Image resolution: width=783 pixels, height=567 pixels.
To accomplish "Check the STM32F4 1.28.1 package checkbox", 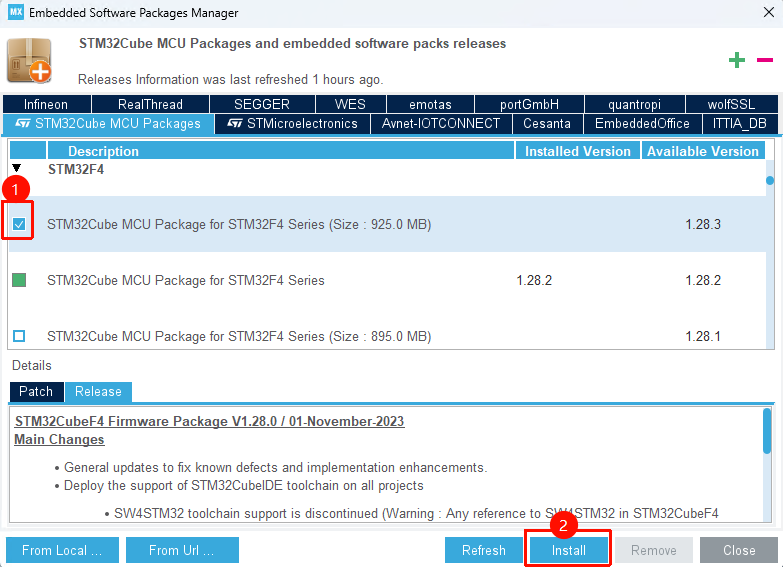I will click(x=19, y=336).
